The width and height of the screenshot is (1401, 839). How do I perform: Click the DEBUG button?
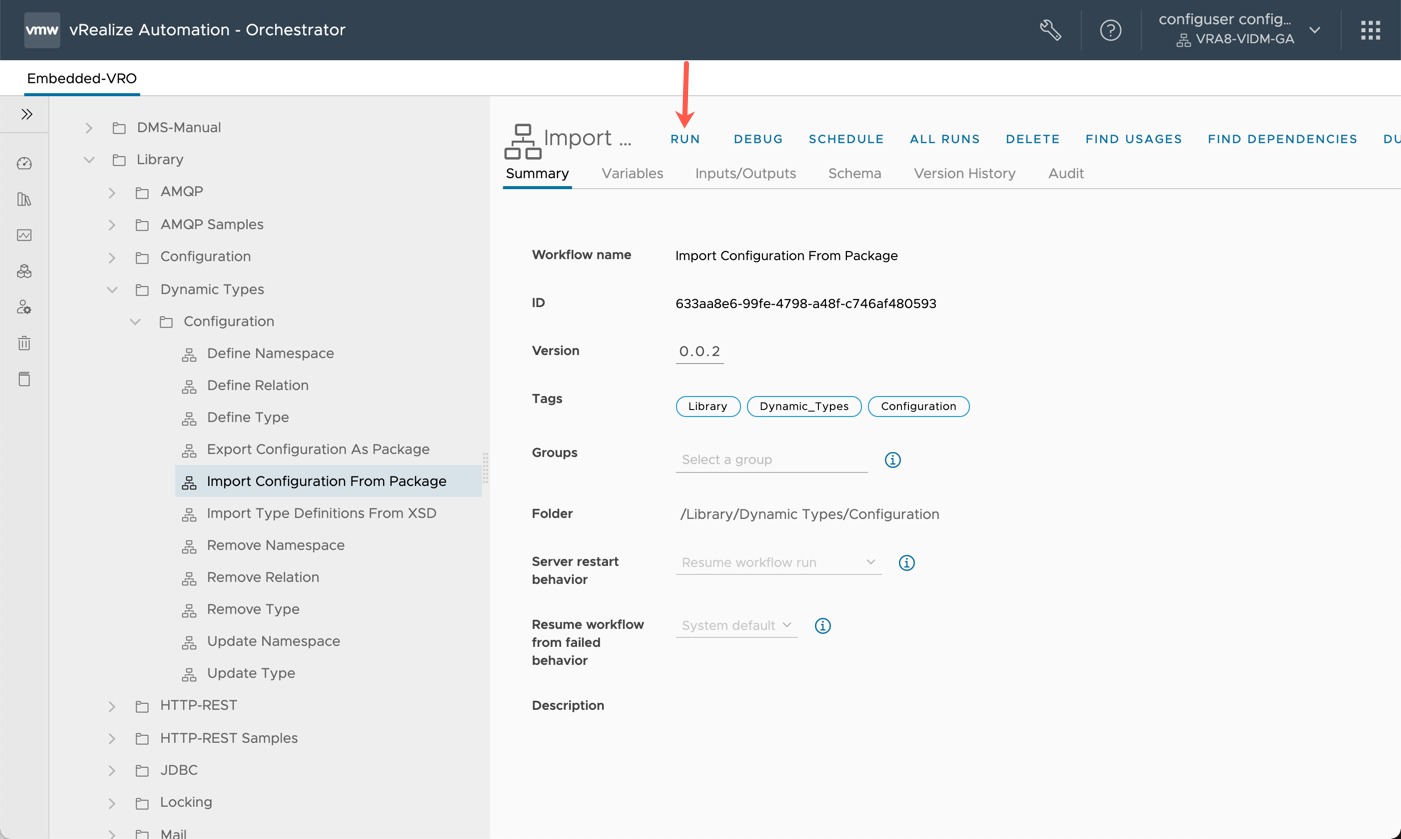pyautogui.click(x=758, y=139)
